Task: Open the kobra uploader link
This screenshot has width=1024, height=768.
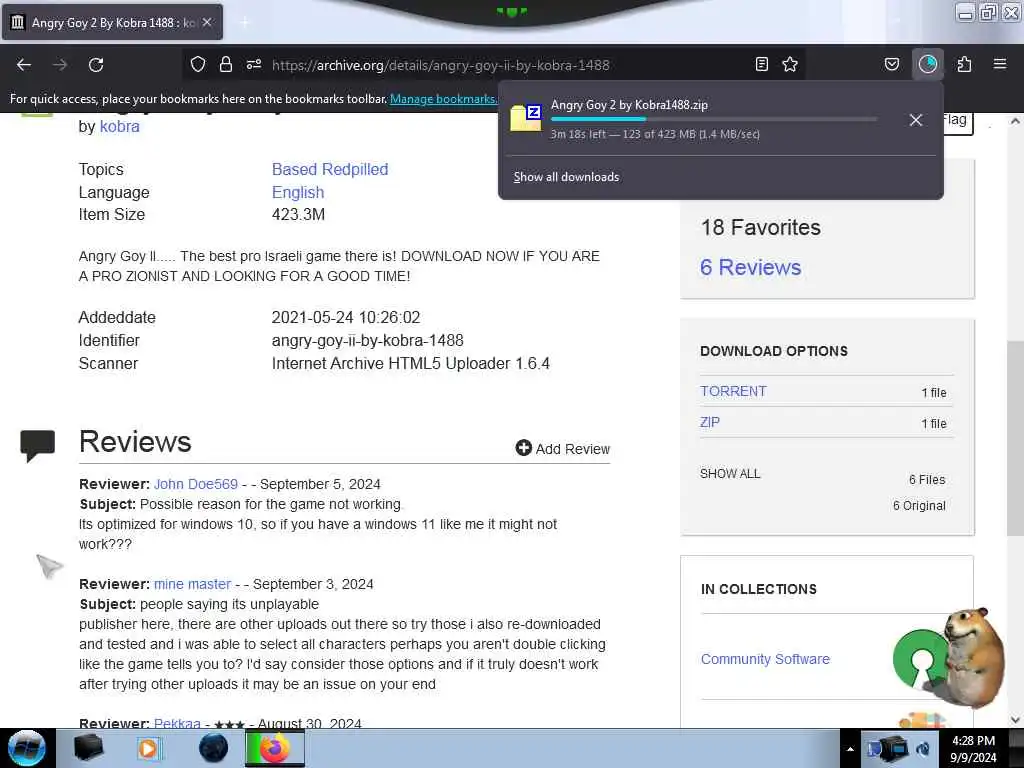Action: (120, 127)
